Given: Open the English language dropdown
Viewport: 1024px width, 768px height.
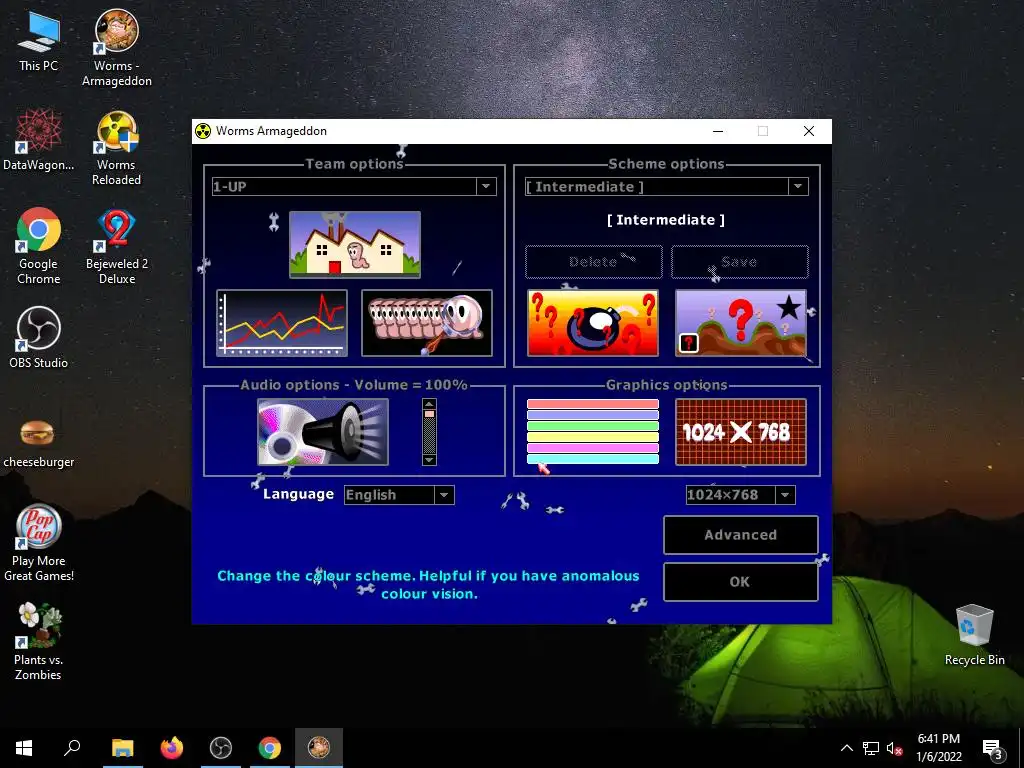Looking at the screenshot, I should (x=444, y=494).
